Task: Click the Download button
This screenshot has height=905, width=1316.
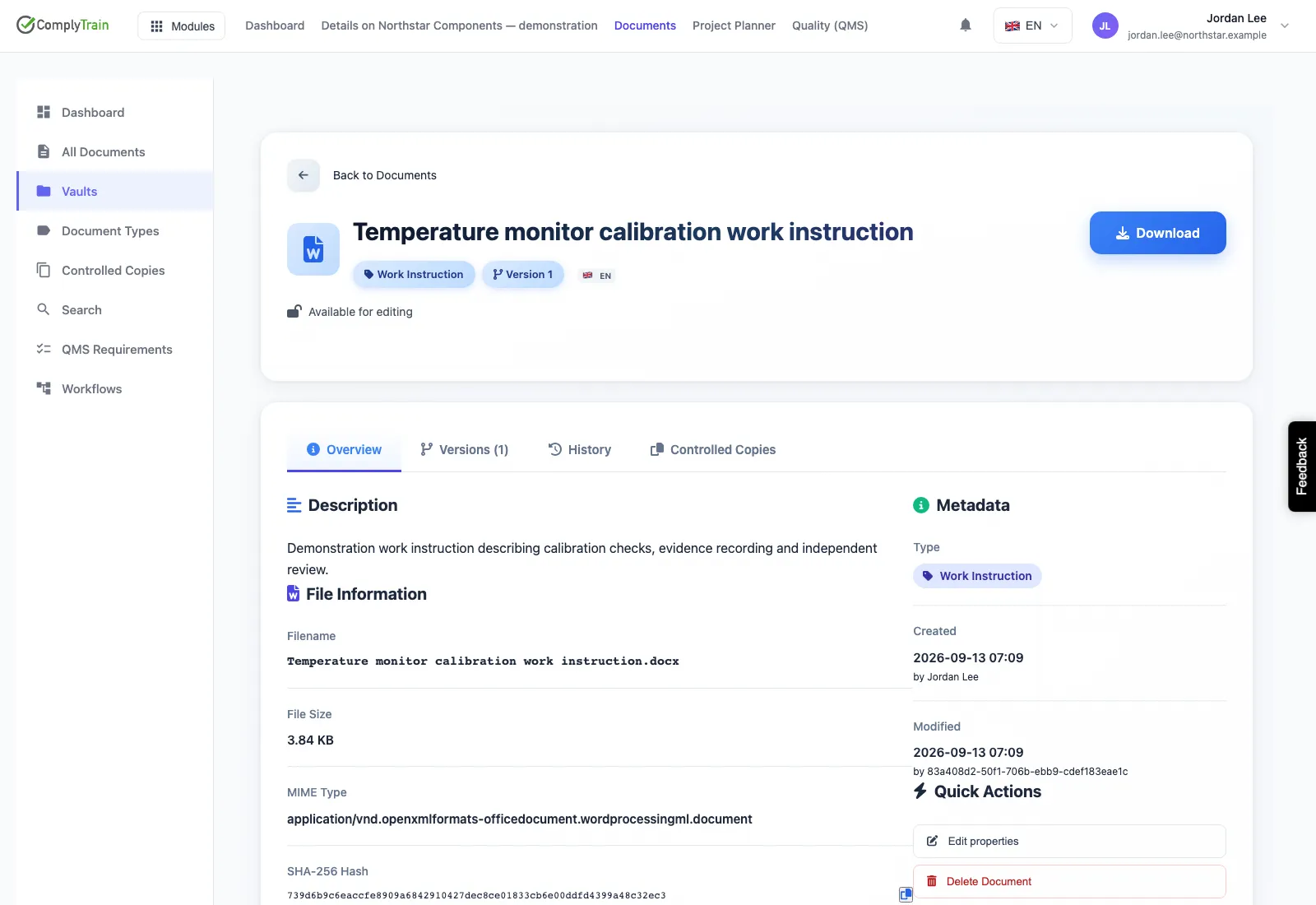Action: [x=1157, y=233]
